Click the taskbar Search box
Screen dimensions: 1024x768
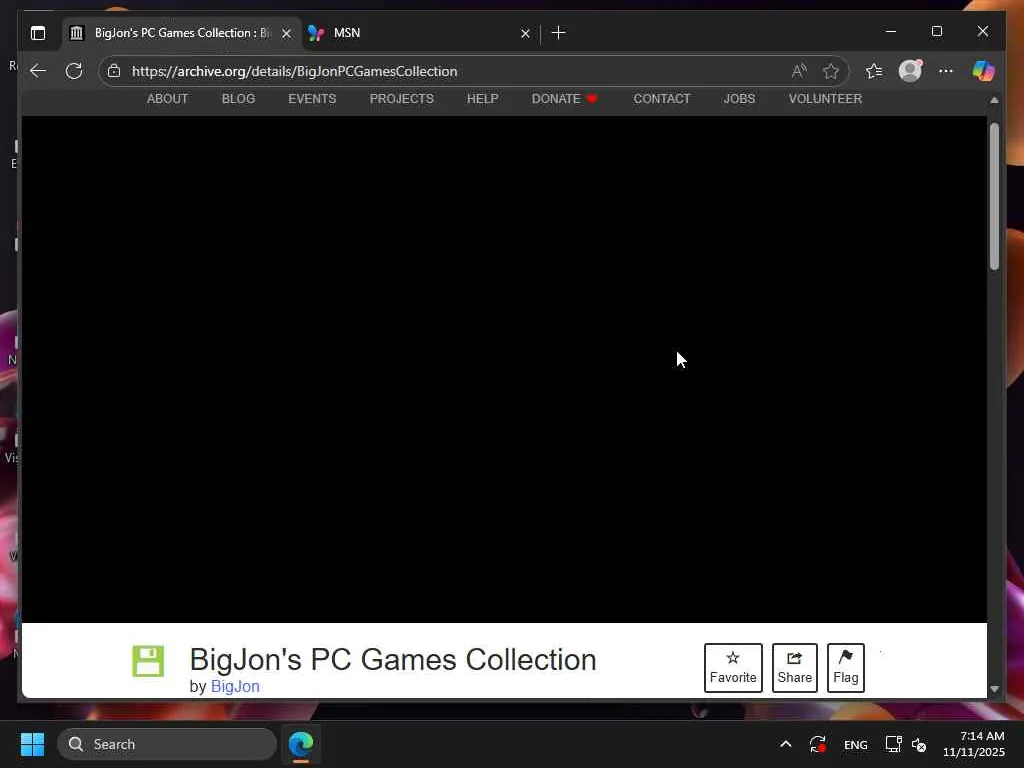pos(167,744)
